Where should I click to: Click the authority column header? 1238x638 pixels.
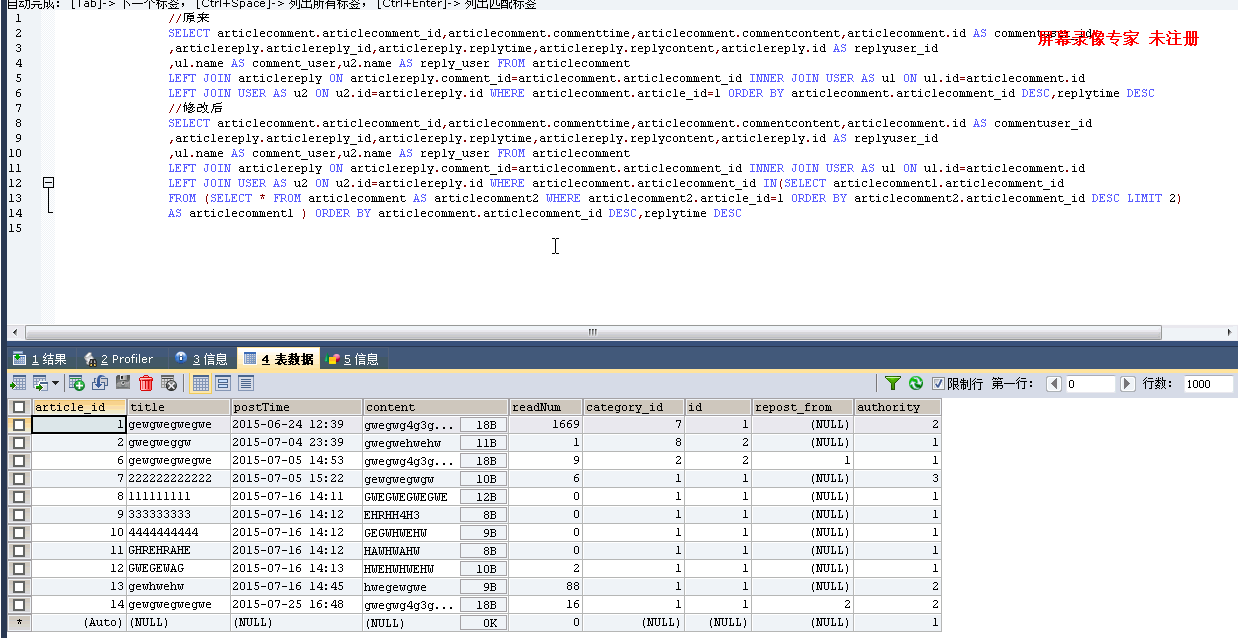tap(898, 407)
